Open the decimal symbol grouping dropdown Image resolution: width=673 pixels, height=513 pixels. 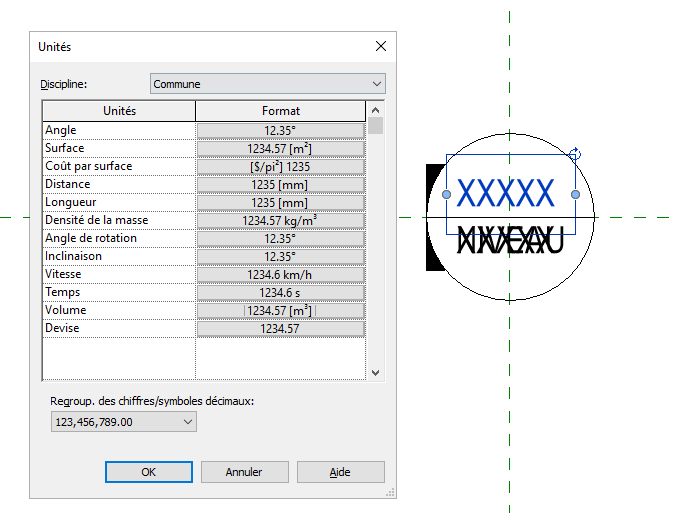coord(124,422)
